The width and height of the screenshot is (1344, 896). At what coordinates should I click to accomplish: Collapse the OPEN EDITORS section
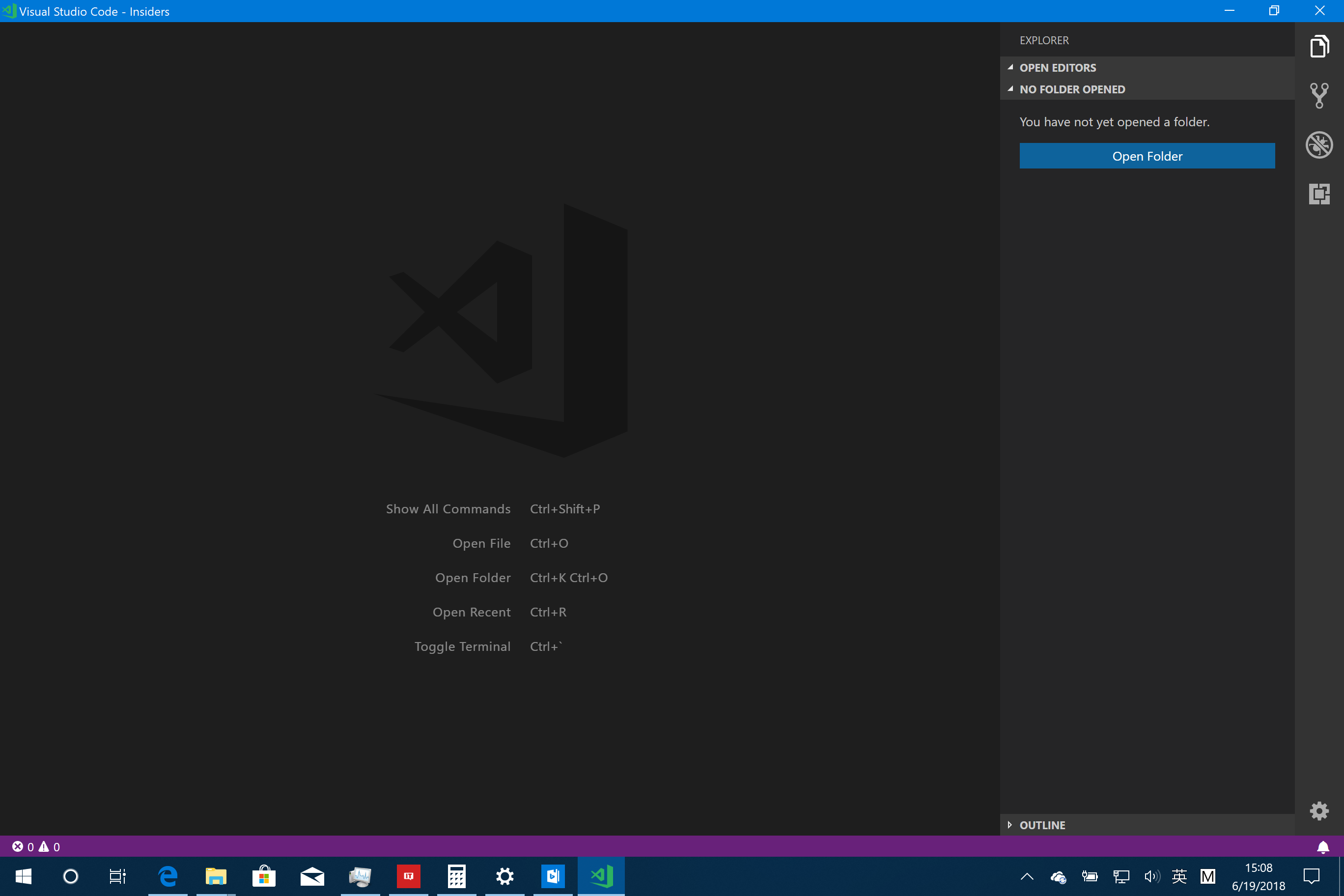[x=1057, y=67]
